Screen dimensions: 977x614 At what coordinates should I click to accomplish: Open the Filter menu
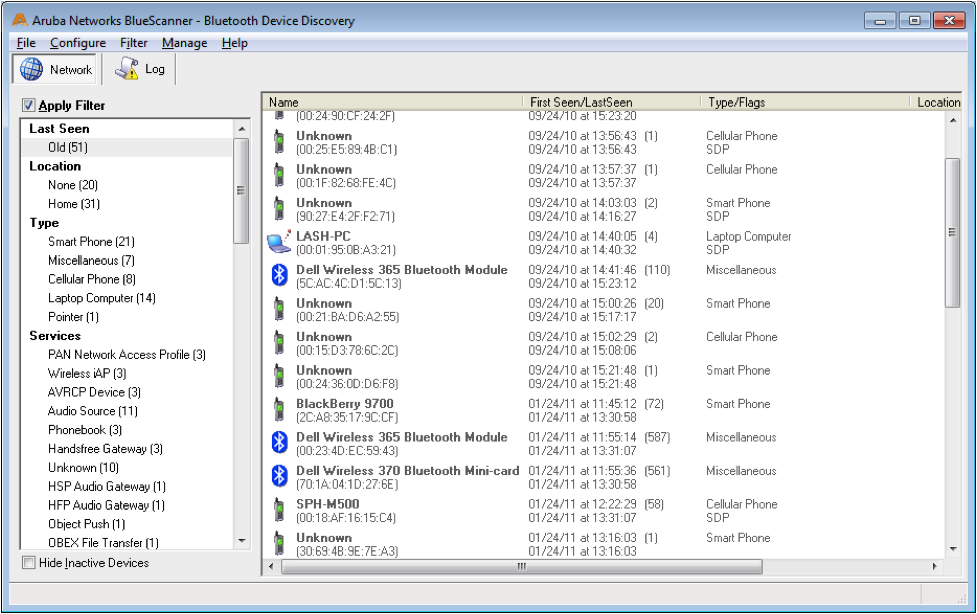(x=133, y=43)
